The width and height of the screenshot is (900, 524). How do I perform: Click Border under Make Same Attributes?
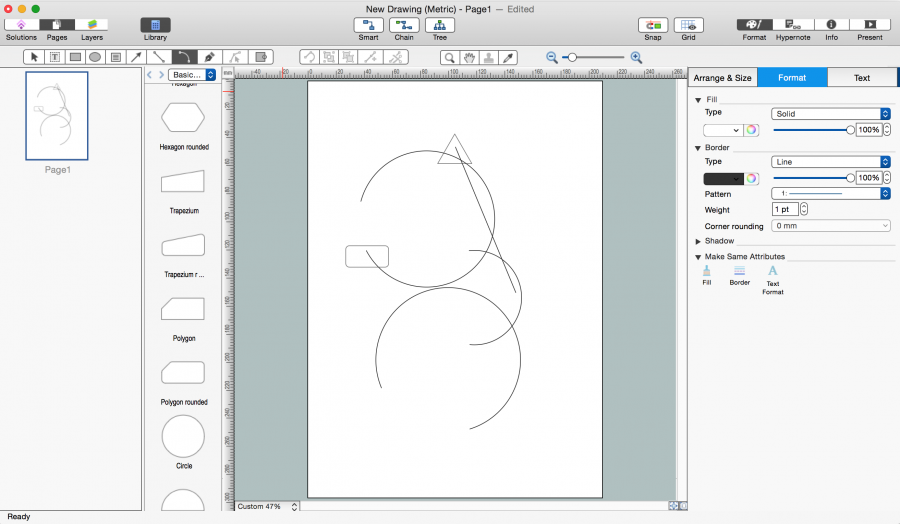click(x=739, y=271)
